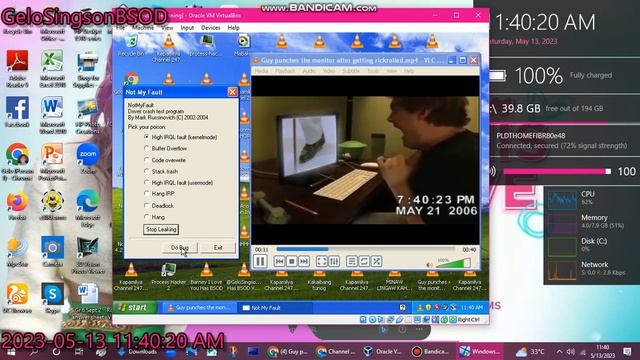Click the VLC seek progress bar
This screenshot has height=360, width=640.
point(365,249)
